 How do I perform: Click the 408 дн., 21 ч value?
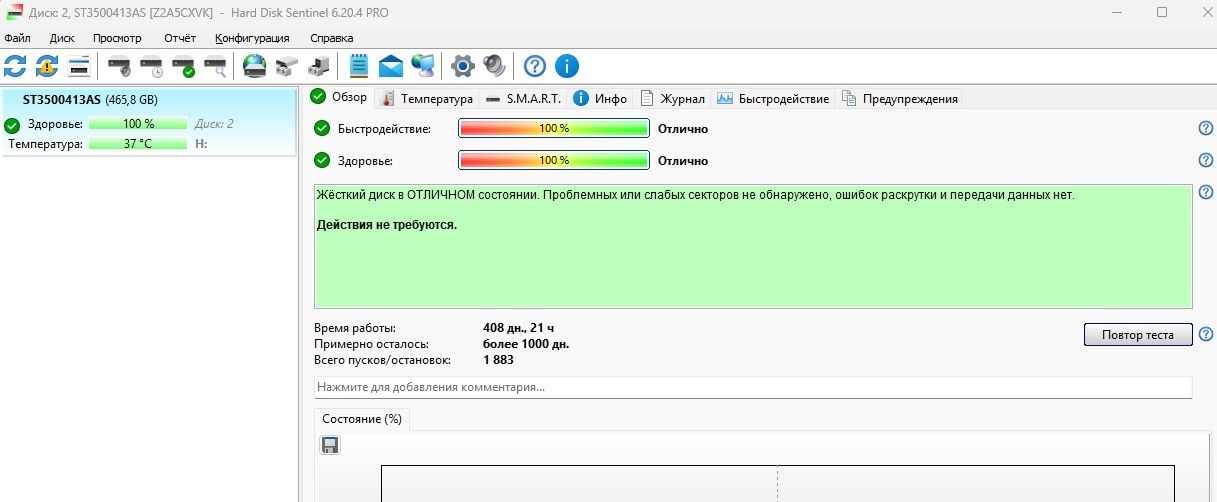[518, 328]
